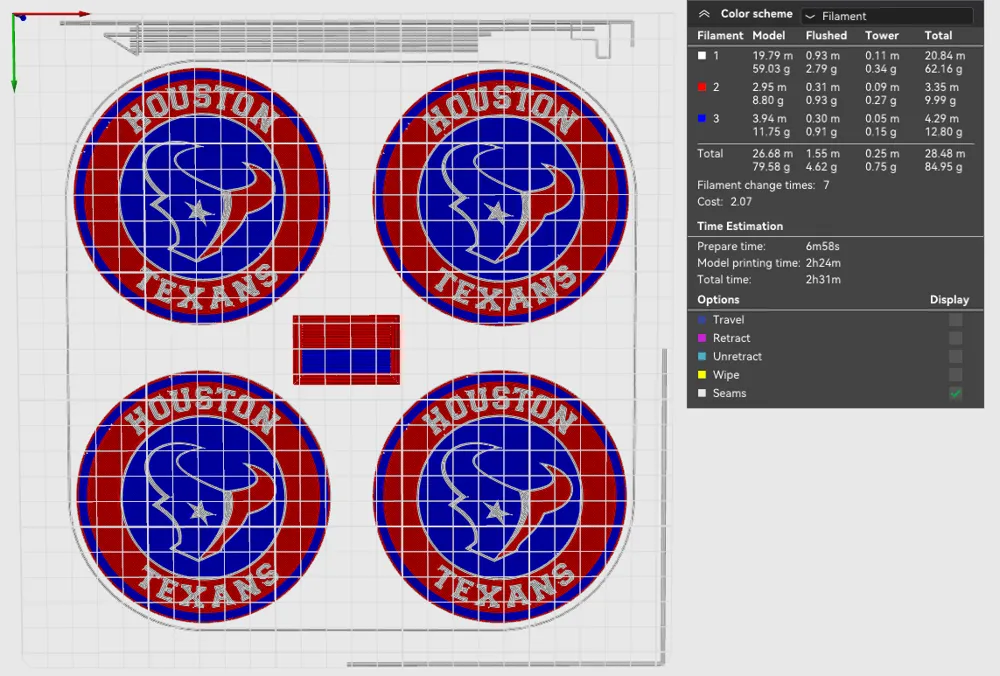Enable the Retract display checkbox
The width and height of the screenshot is (1000, 676).
point(954,338)
